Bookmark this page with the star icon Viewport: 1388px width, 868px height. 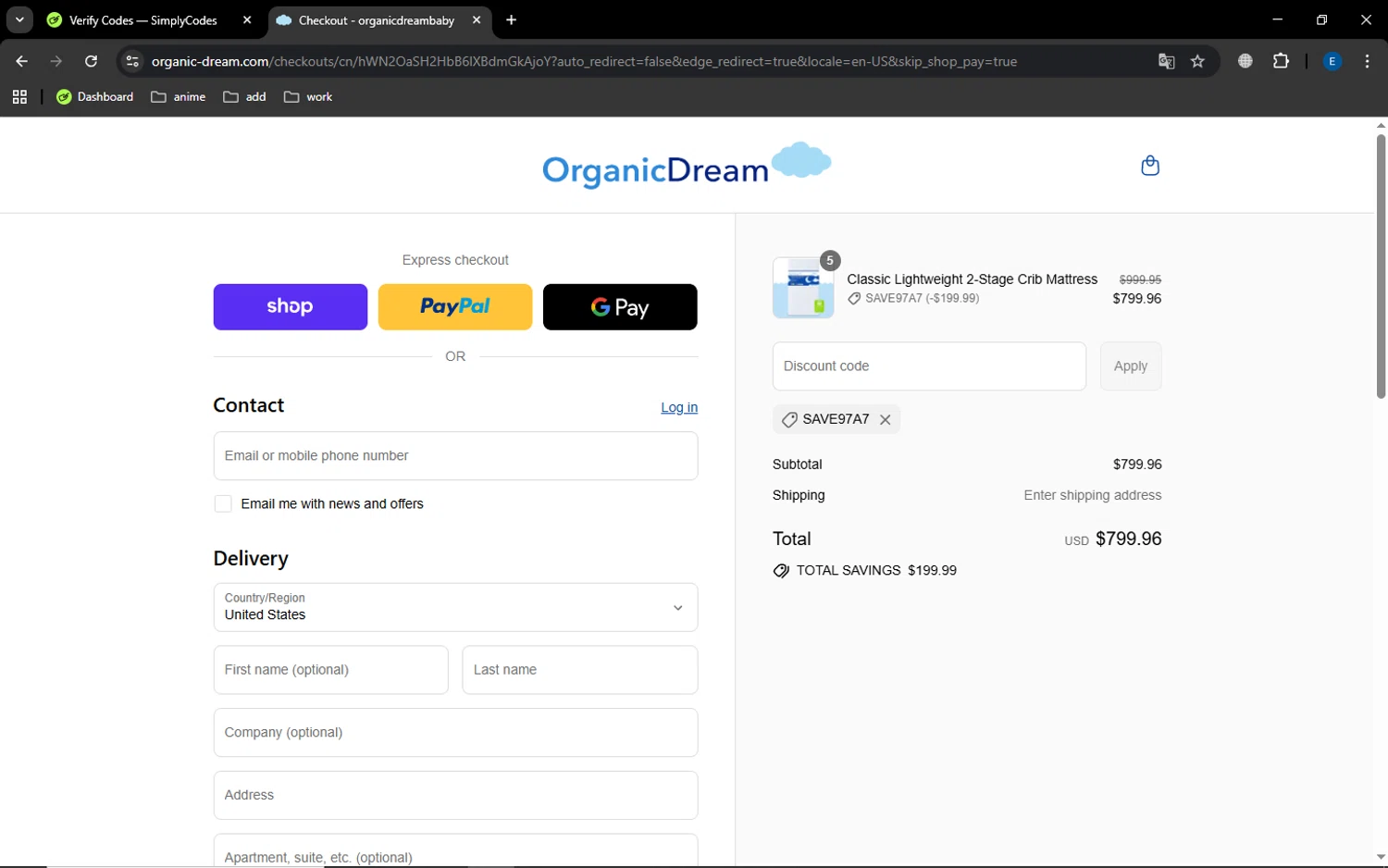pyautogui.click(x=1197, y=61)
